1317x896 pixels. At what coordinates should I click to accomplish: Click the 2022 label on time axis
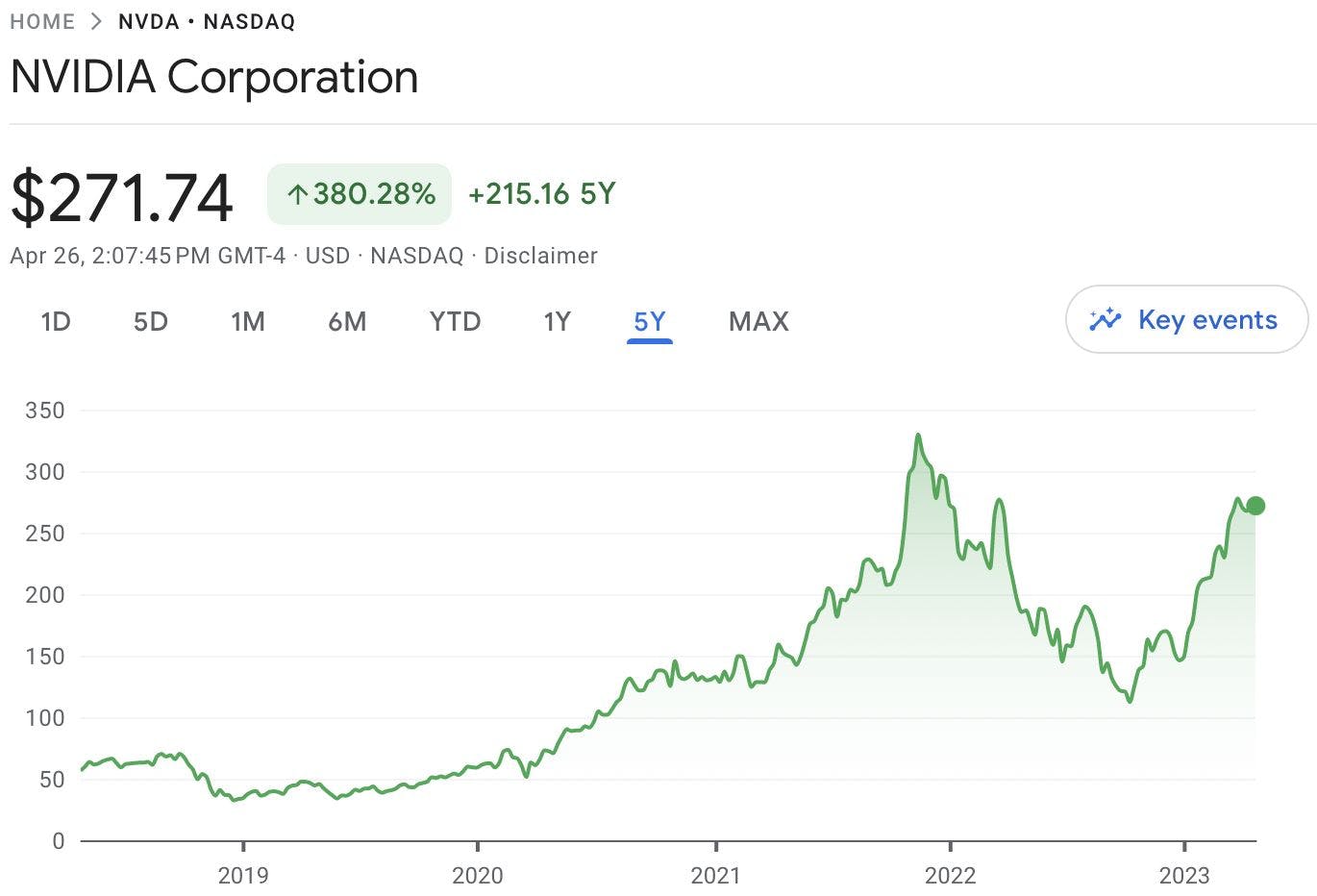pos(950,875)
